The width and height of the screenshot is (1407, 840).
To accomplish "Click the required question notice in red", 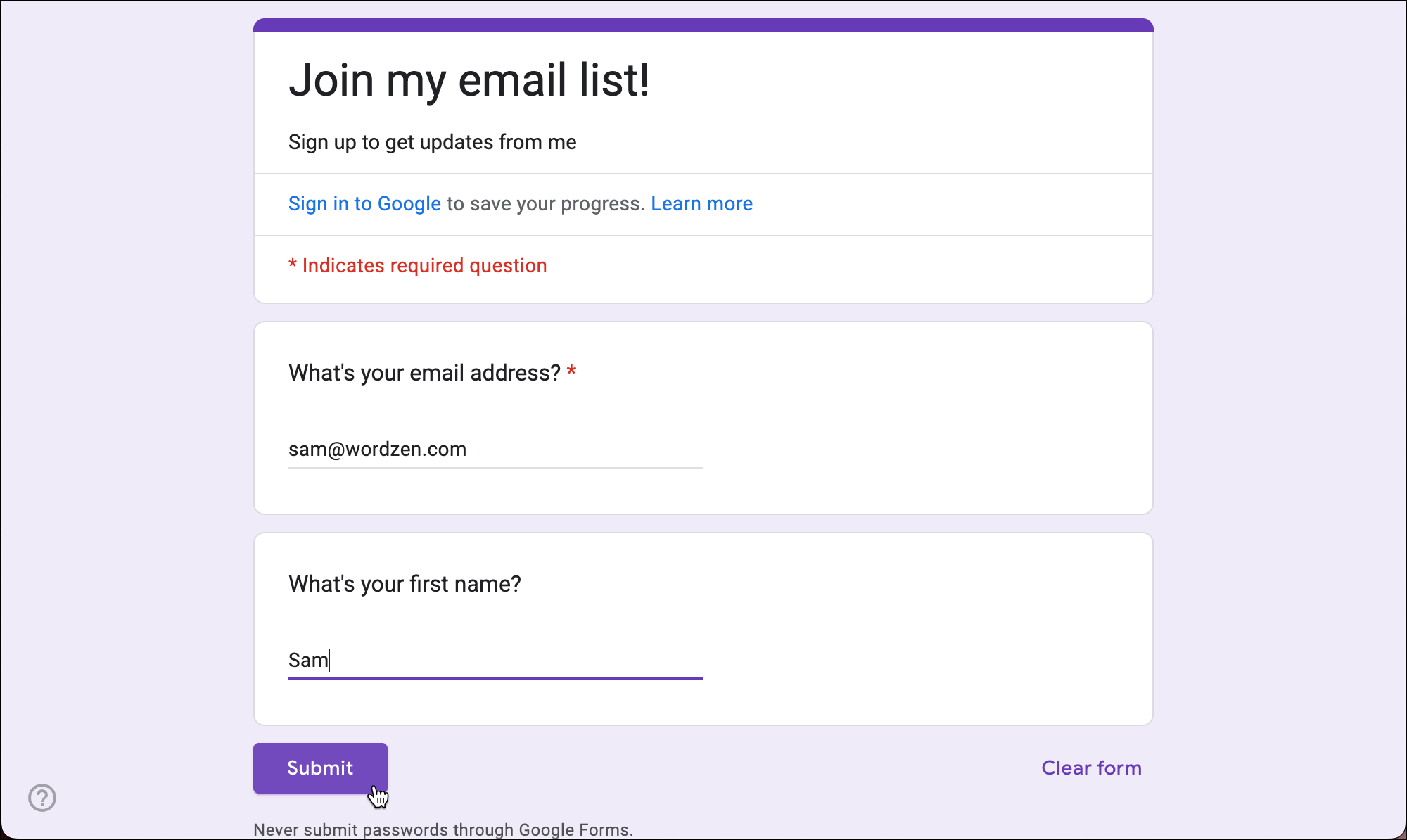I will click(417, 265).
